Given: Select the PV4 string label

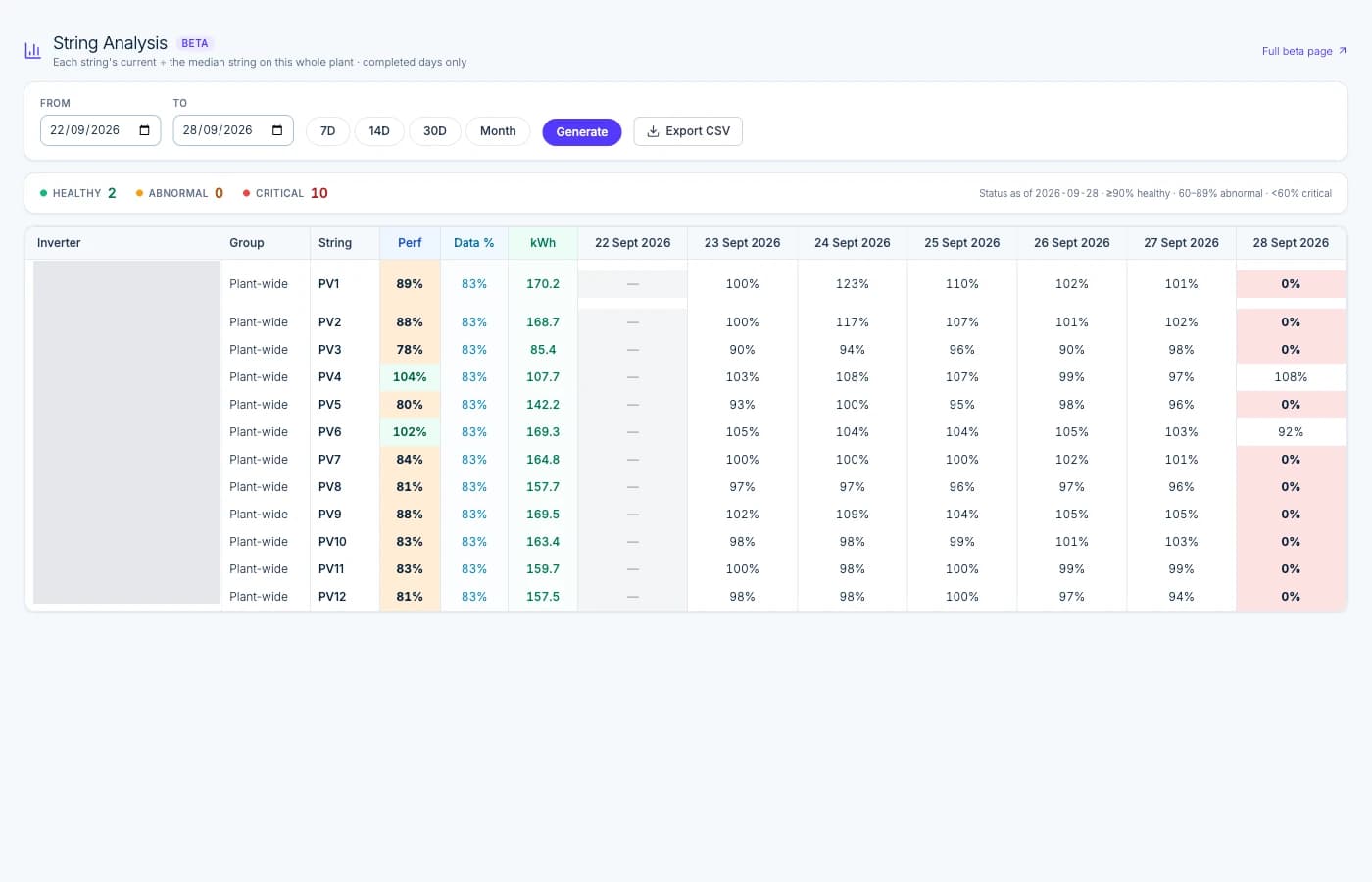Looking at the screenshot, I should coord(330,377).
